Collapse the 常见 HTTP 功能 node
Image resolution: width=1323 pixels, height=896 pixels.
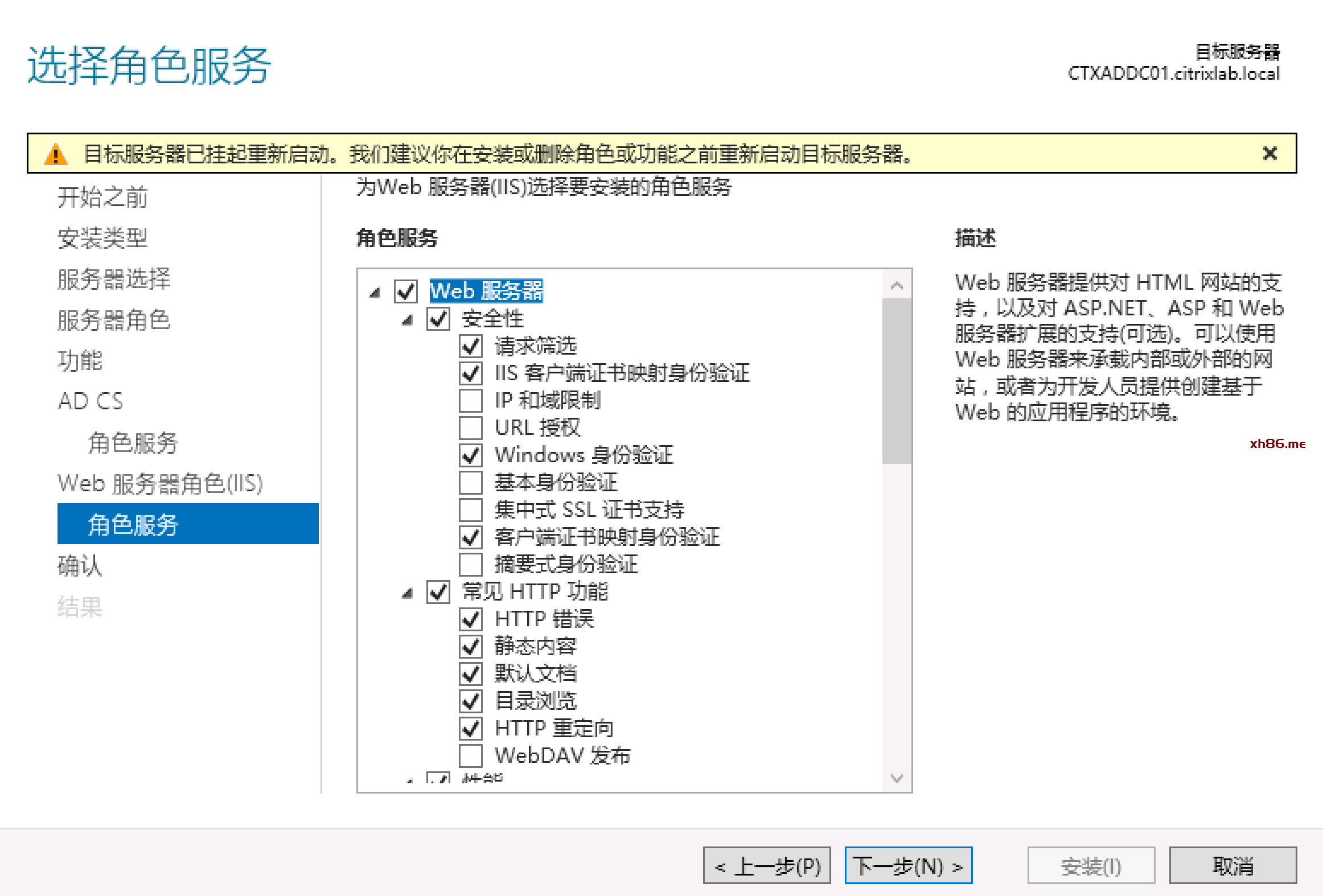click(407, 594)
